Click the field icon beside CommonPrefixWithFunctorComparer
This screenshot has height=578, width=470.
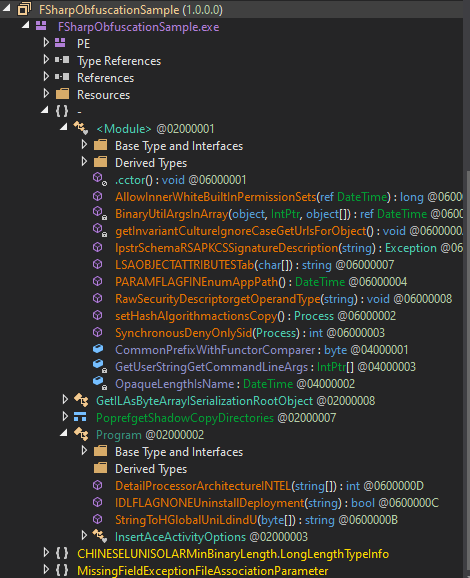[98, 349]
